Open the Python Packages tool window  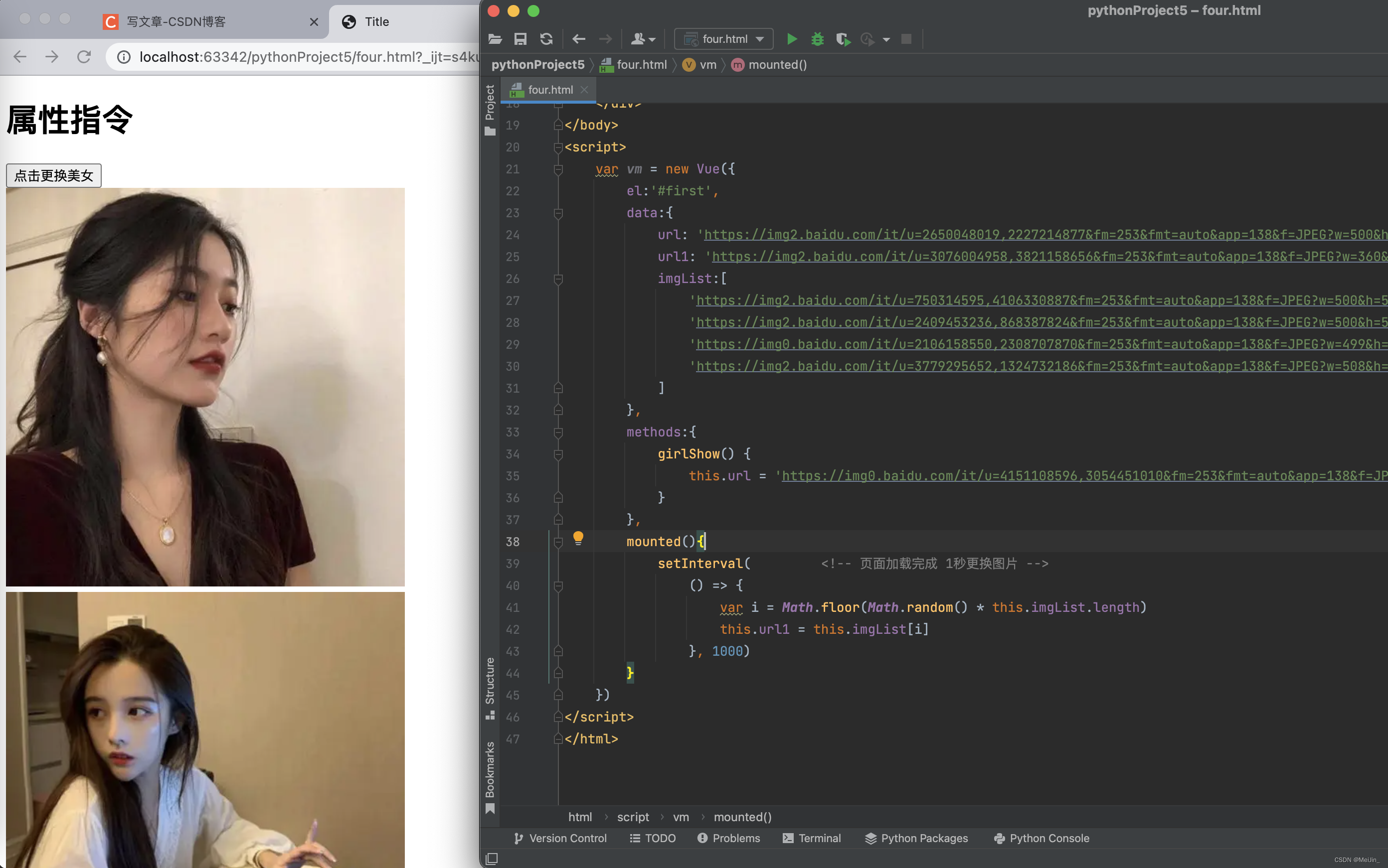(916, 838)
